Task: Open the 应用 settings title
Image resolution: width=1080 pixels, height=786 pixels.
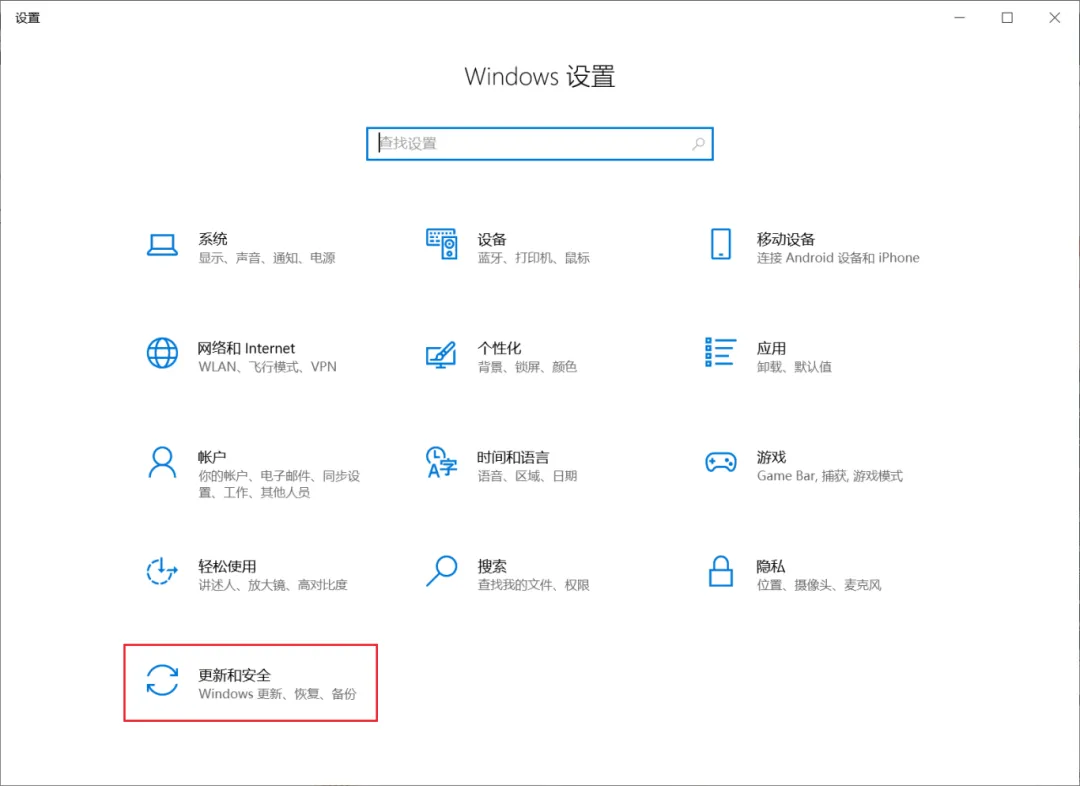Action: 771,348
